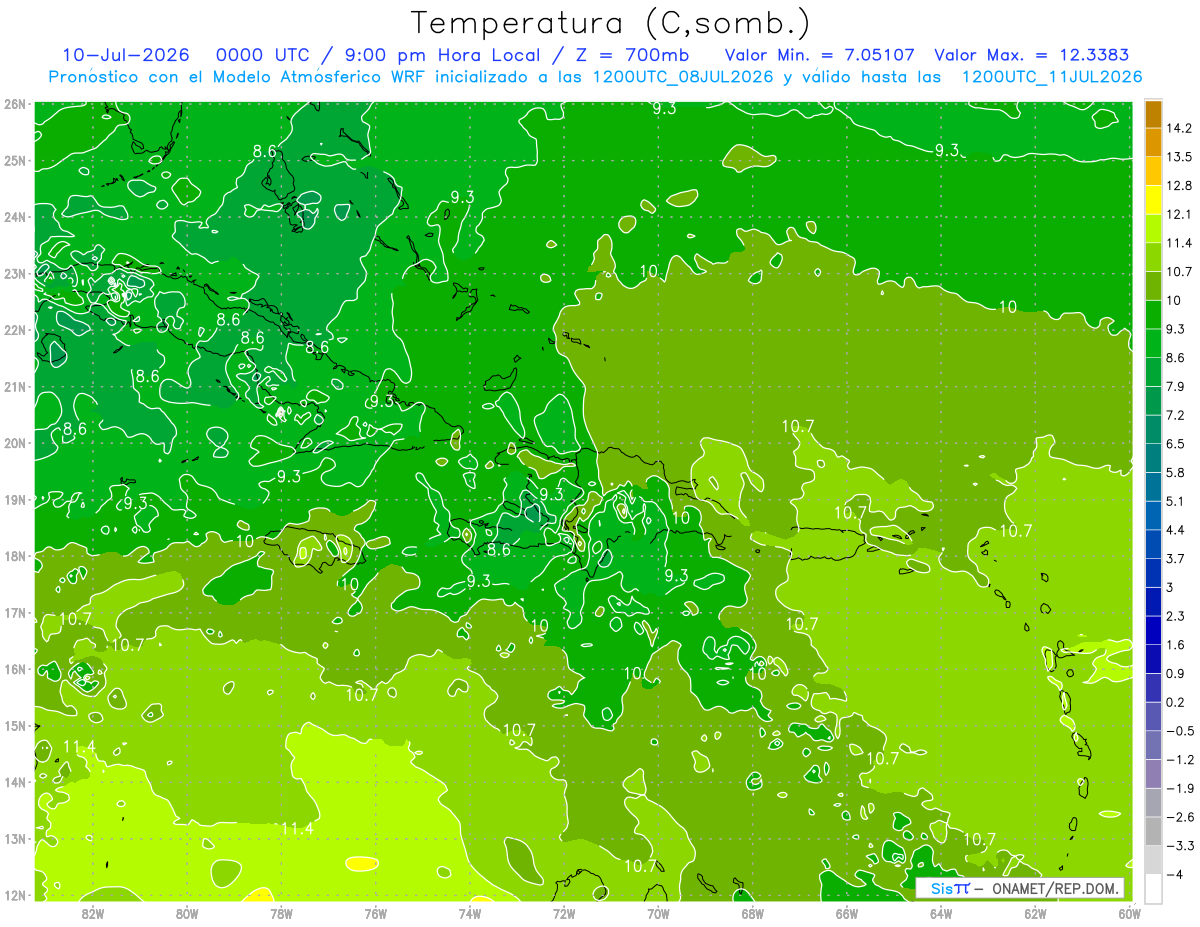Screen dimensions: 1200x927
Task: Click the 76W longitude axis label
Action: (x=375, y=913)
